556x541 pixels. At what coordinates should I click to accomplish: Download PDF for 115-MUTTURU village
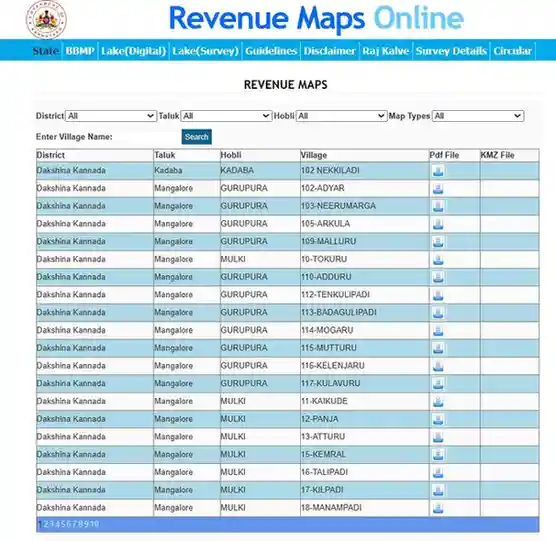point(438,348)
